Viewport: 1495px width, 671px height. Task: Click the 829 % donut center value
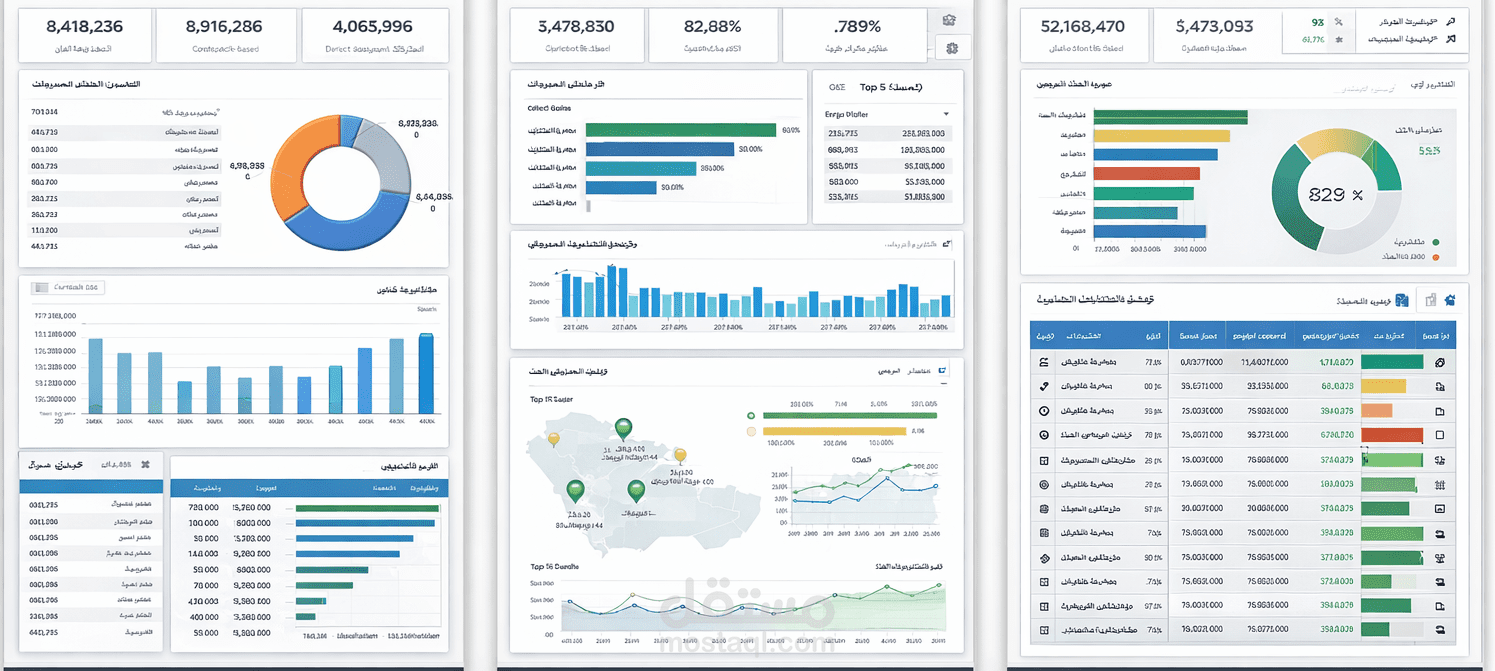click(1335, 196)
